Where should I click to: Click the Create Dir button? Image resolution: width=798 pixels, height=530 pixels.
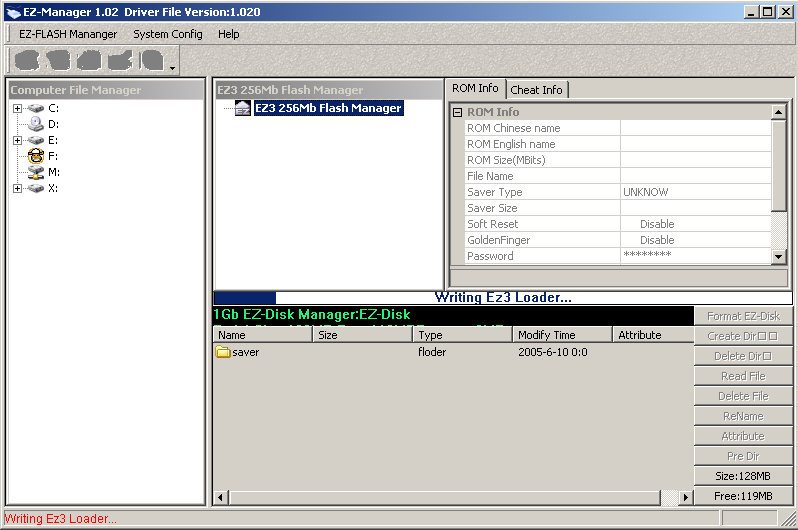(743, 336)
